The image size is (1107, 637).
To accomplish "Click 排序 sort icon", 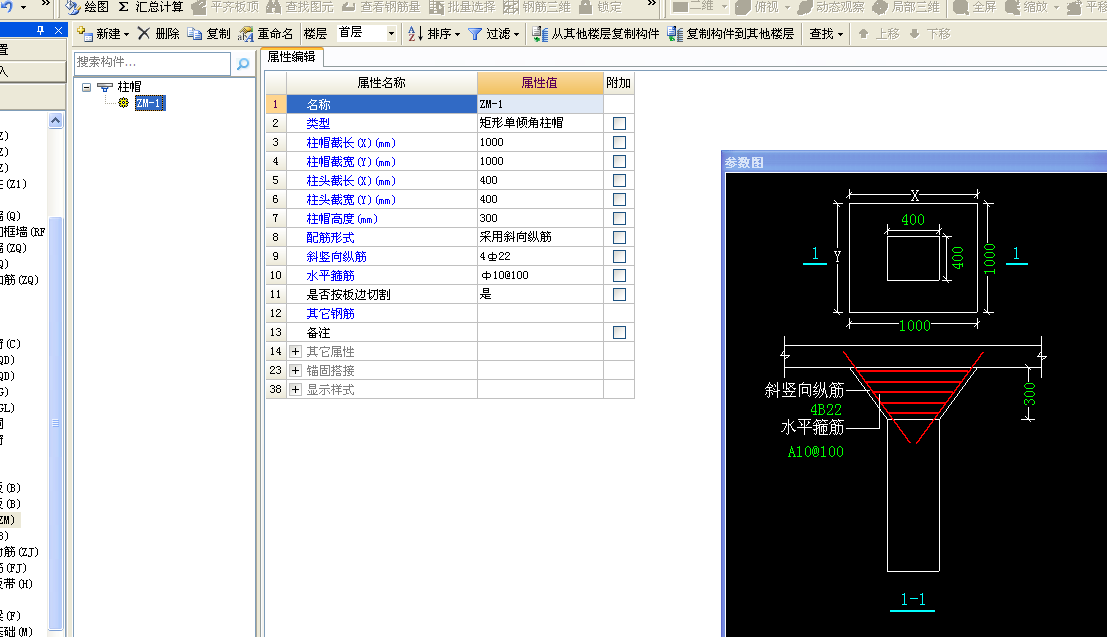I will (416, 33).
